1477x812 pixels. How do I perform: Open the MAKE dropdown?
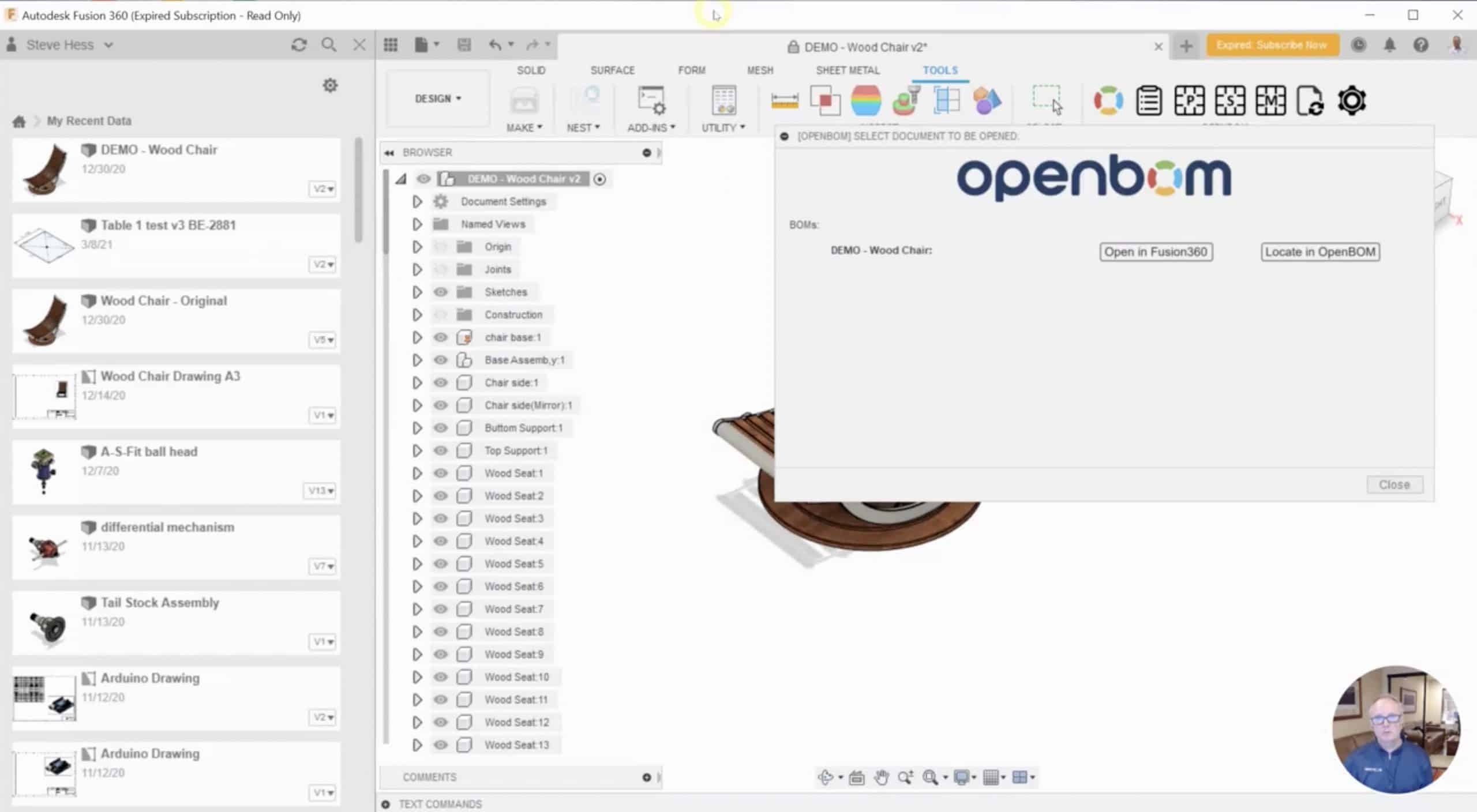point(524,127)
